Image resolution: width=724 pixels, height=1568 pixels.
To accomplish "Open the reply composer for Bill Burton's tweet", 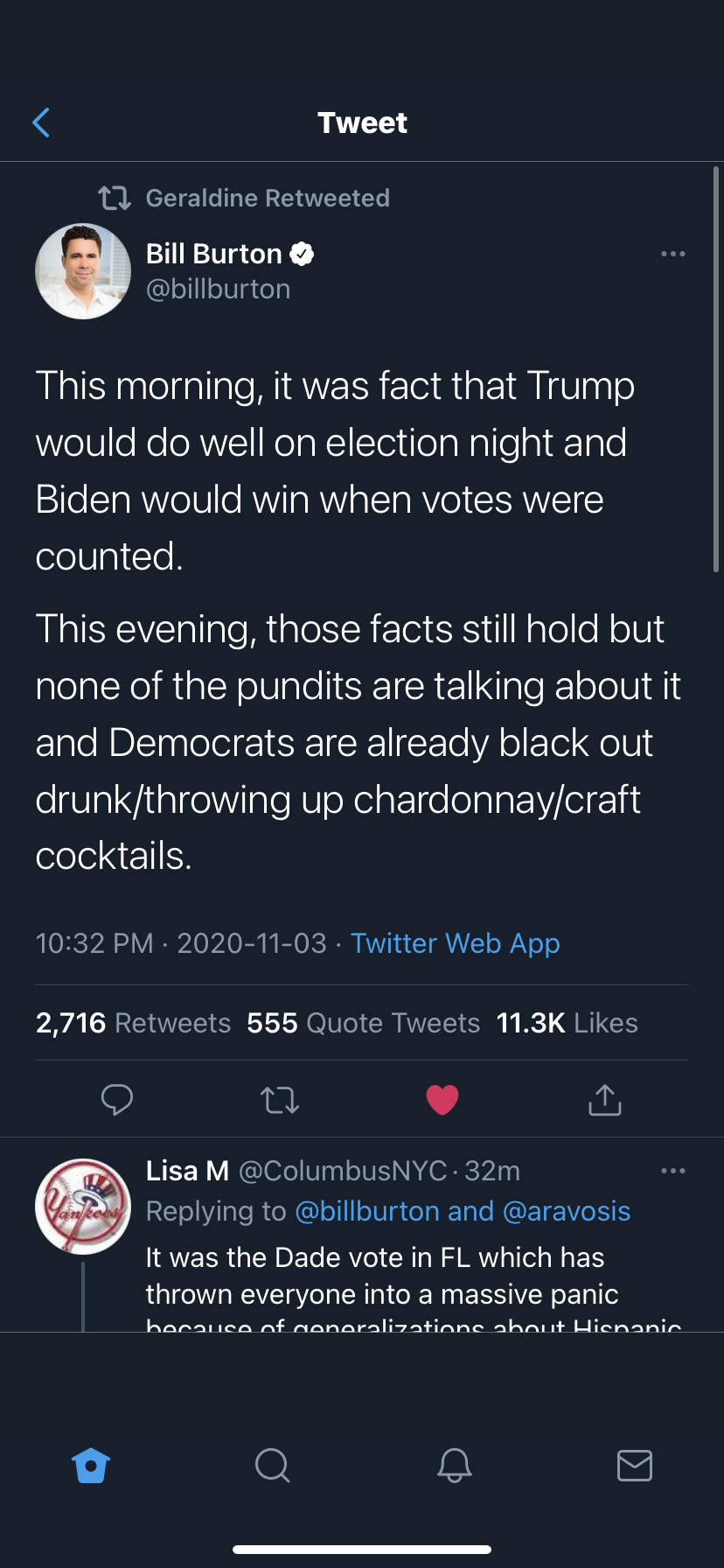I will (x=117, y=1100).
